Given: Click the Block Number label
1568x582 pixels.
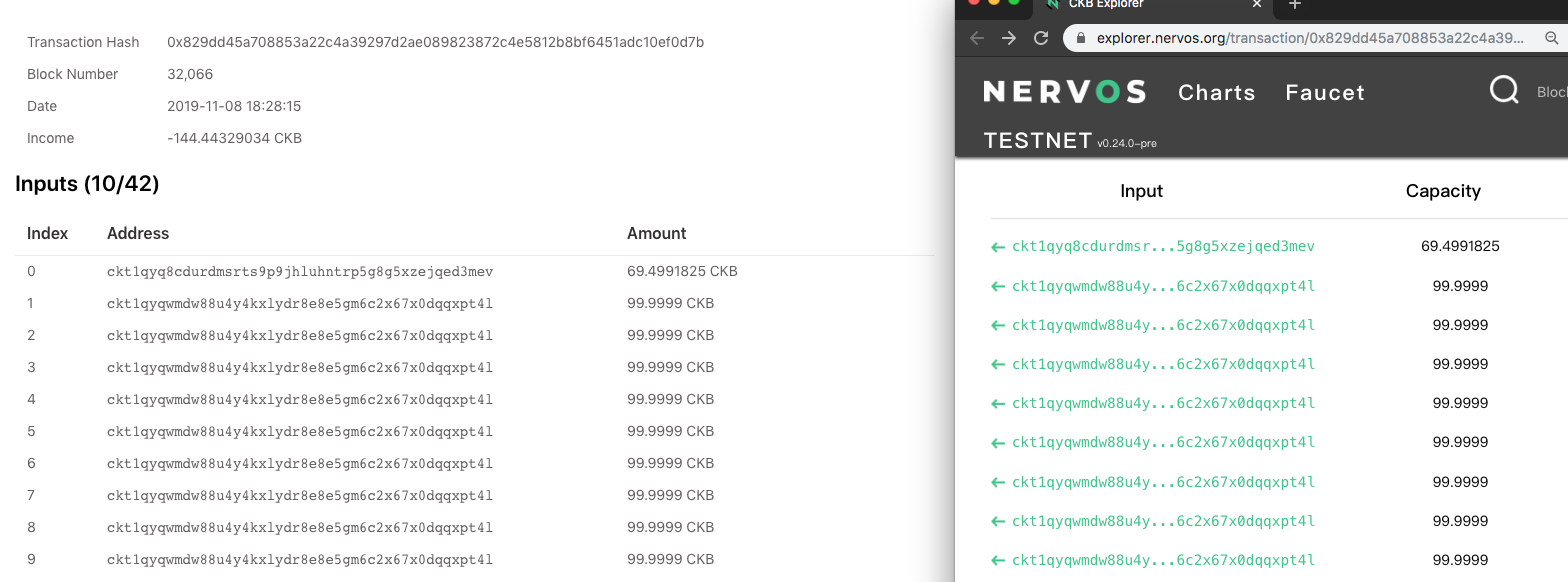Looking at the screenshot, I should pos(72,74).
